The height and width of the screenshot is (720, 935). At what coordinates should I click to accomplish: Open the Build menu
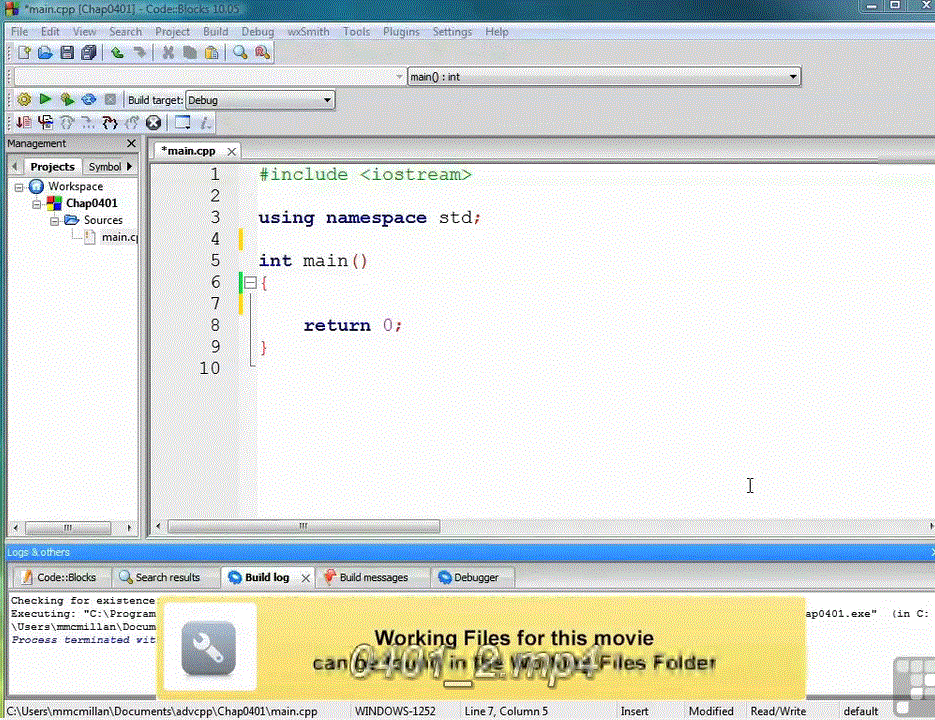coord(215,32)
